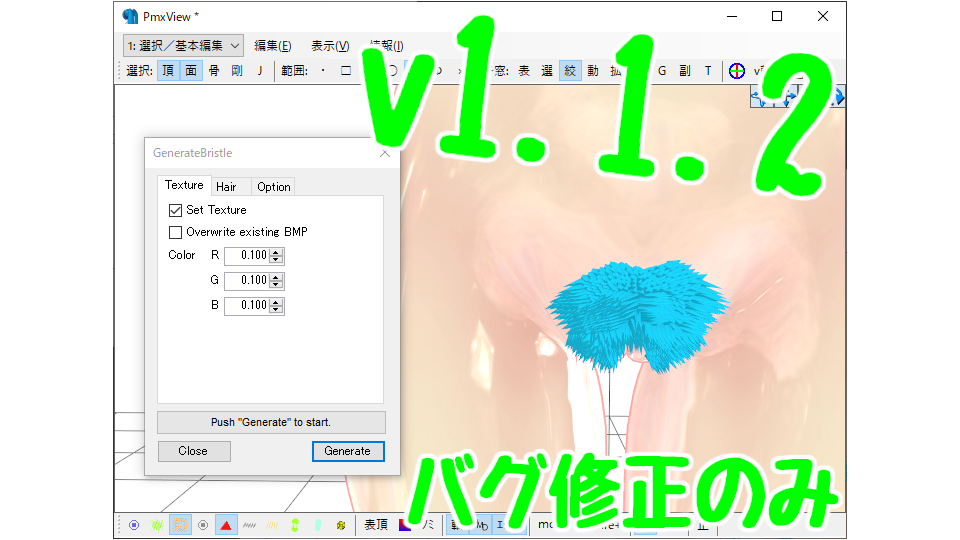Viewport: 960px width, 540px height.
Task: Uncheck the Set Texture checkbox
Action: [175, 210]
